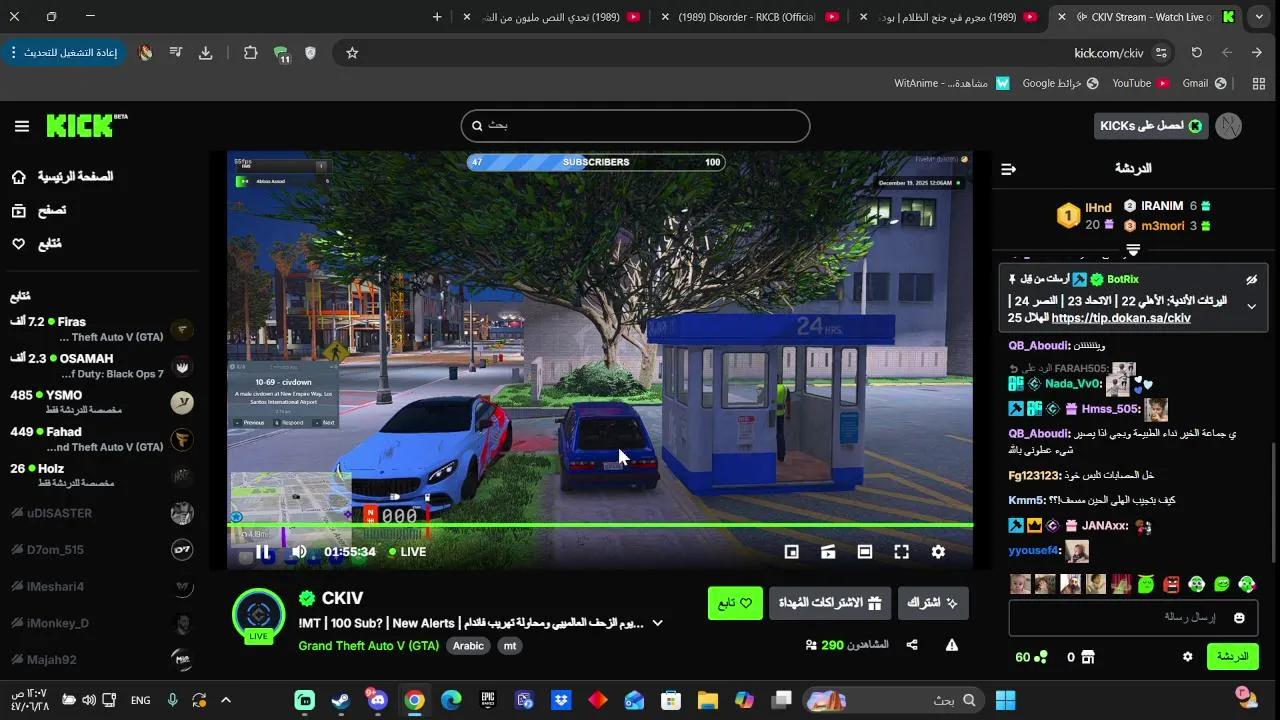This screenshot has height=720, width=1280.
Task: Open Grand Theft Auto V (GTA) category link
Action: point(369,646)
